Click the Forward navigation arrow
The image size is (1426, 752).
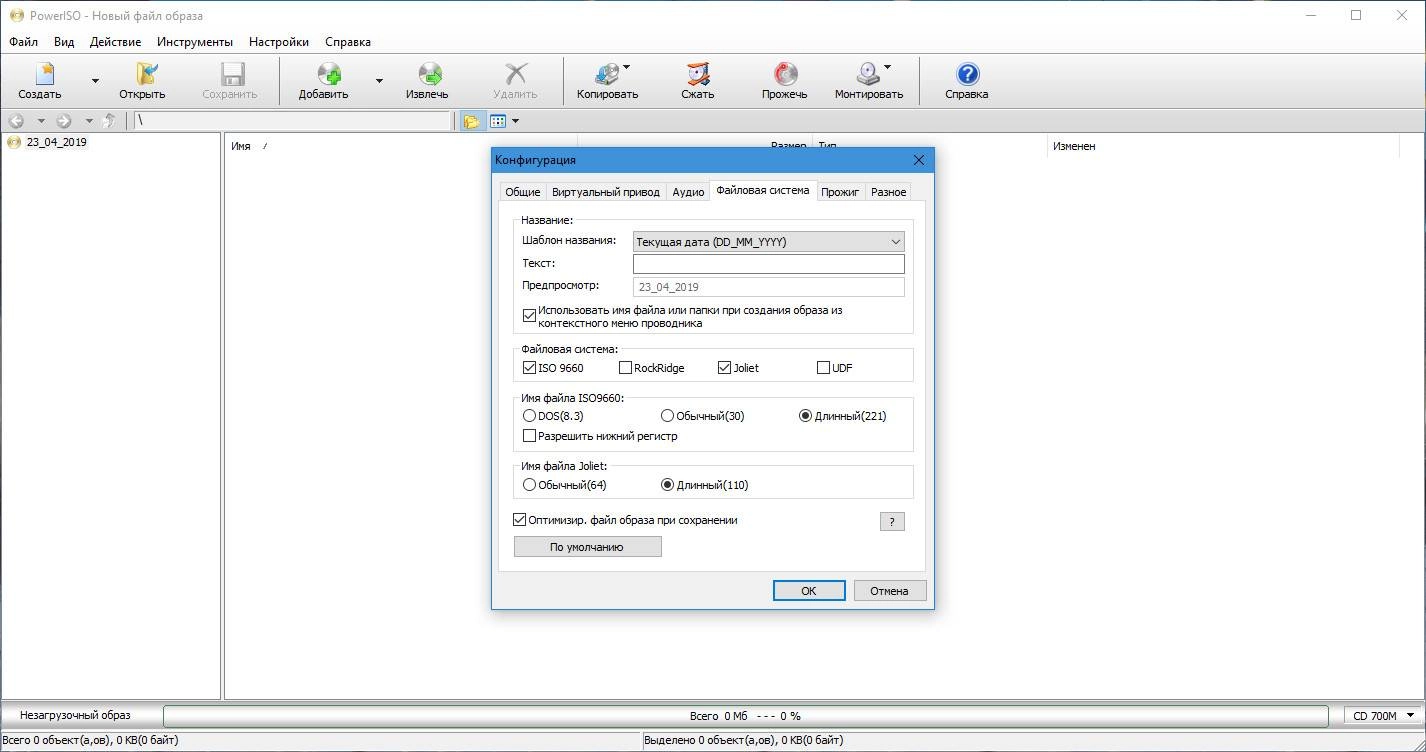[x=64, y=121]
